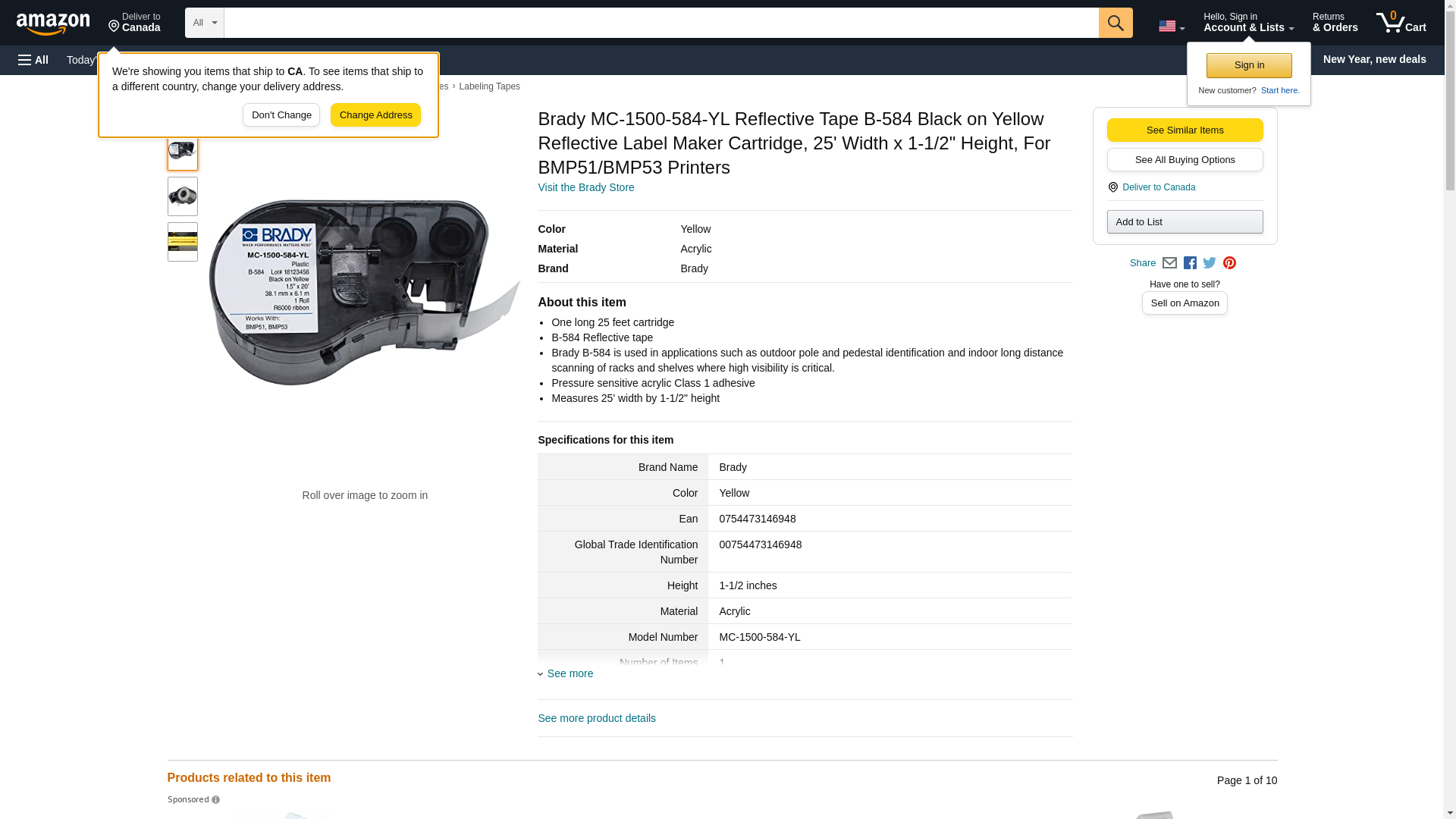
Task: Open the shopping cart icon
Action: coord(1401,23)
